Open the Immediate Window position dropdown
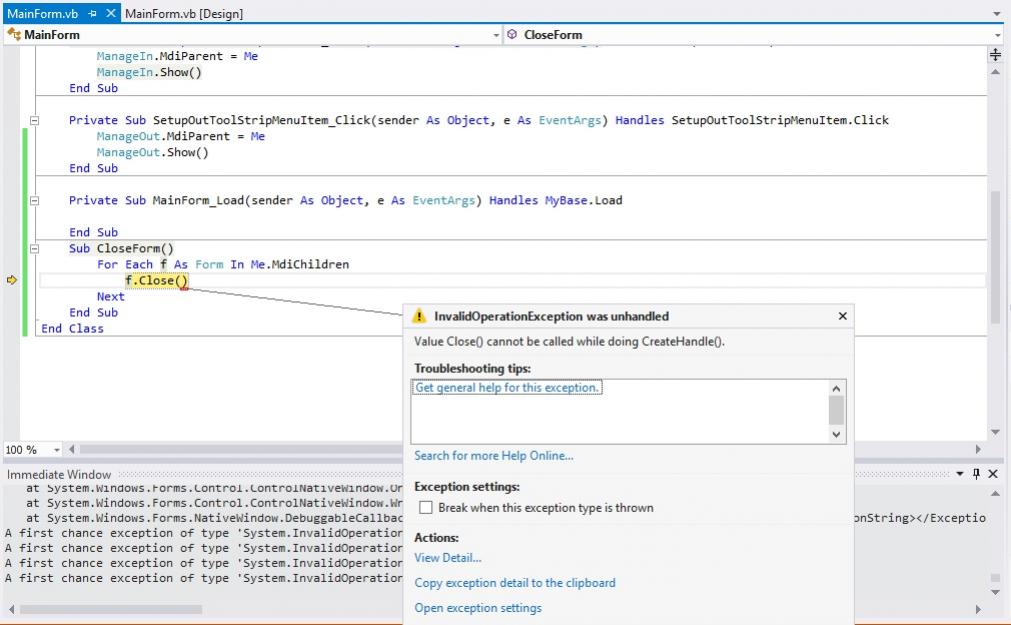1011x625 pixels. pyautogui.click(x=960, y=474)
